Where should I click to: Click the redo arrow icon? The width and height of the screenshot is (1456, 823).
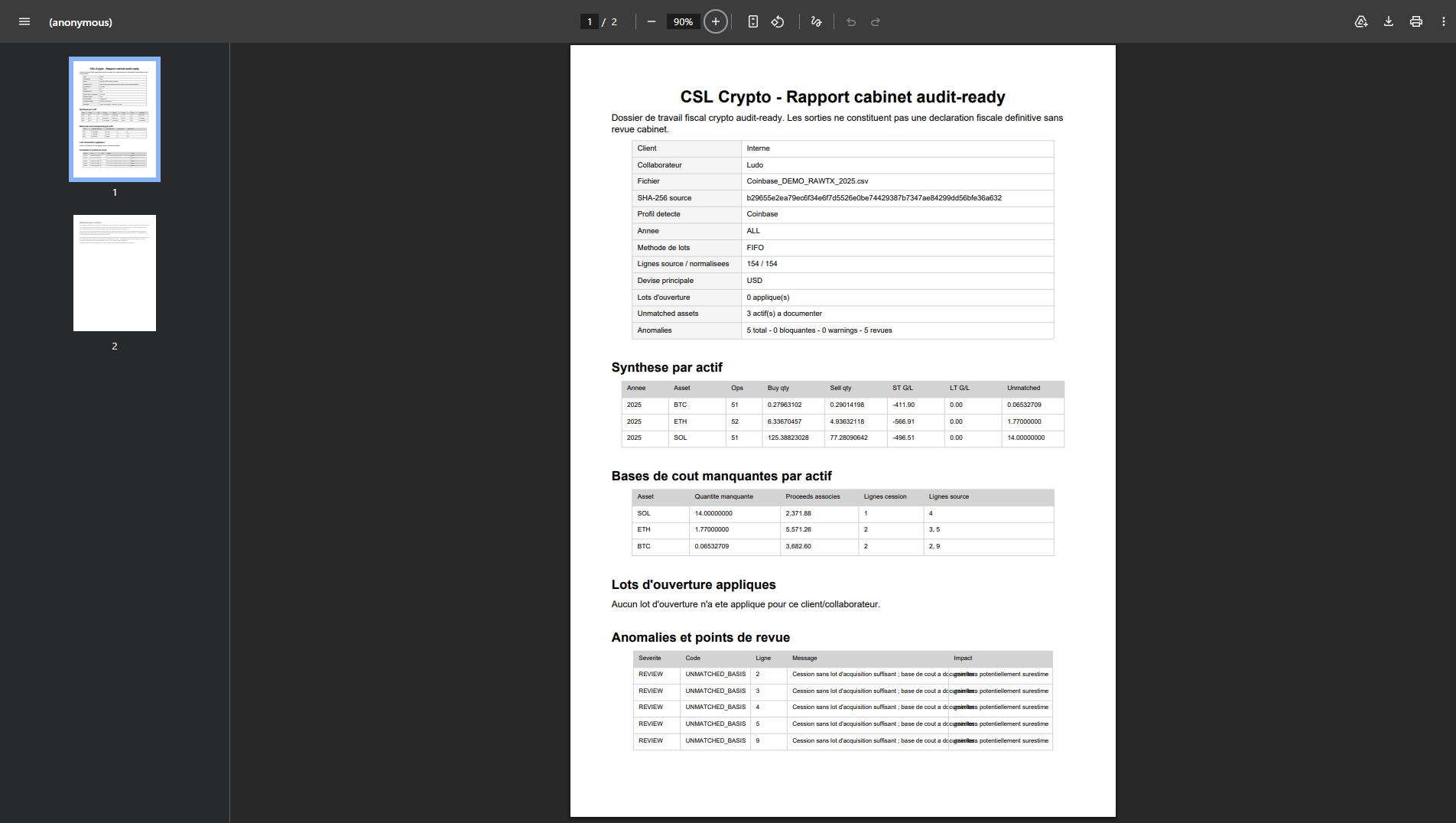pyautogui.click(x=876, y=21)
